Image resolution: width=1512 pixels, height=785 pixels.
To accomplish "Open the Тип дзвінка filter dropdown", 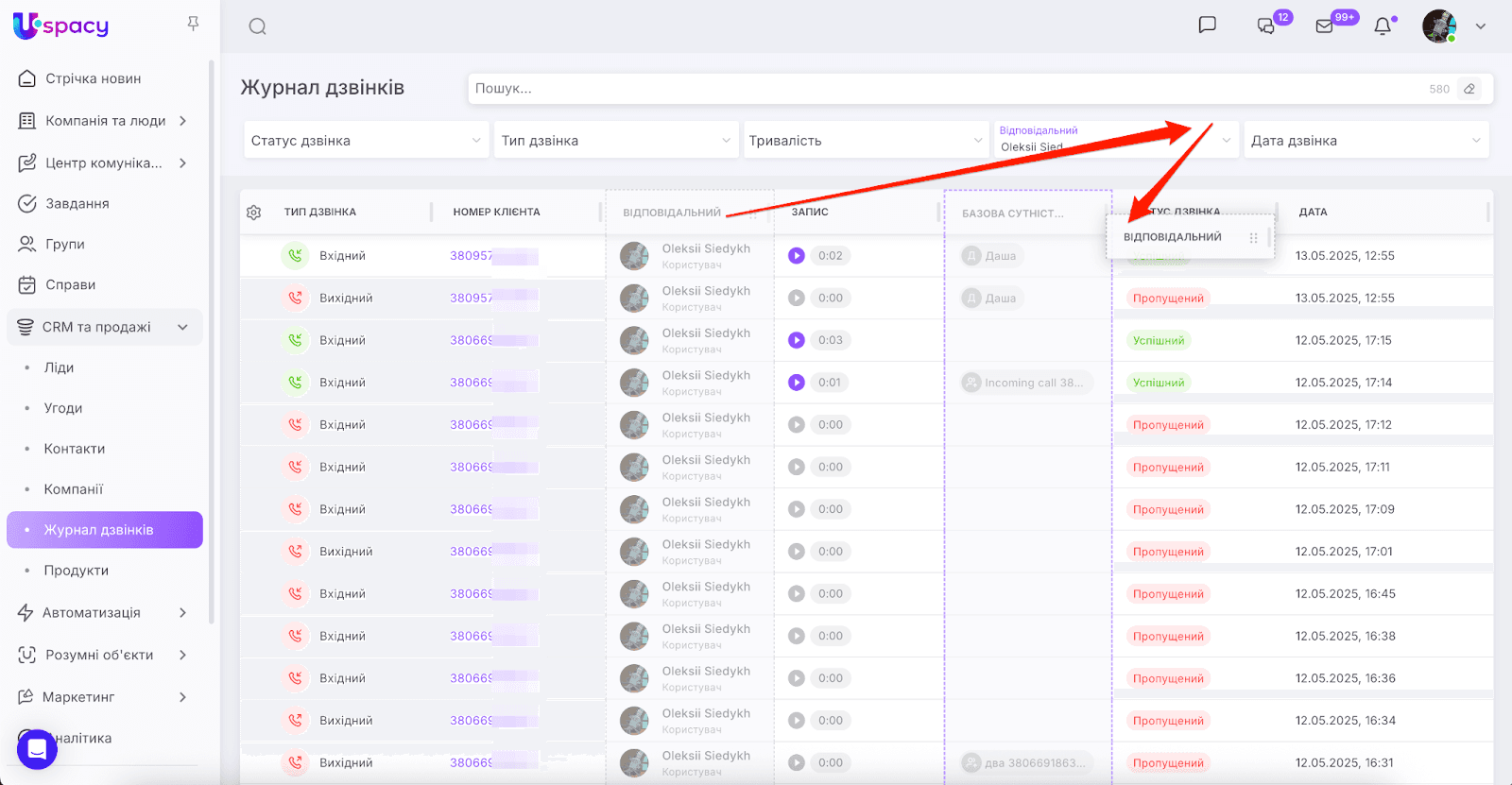I will 615,141.
